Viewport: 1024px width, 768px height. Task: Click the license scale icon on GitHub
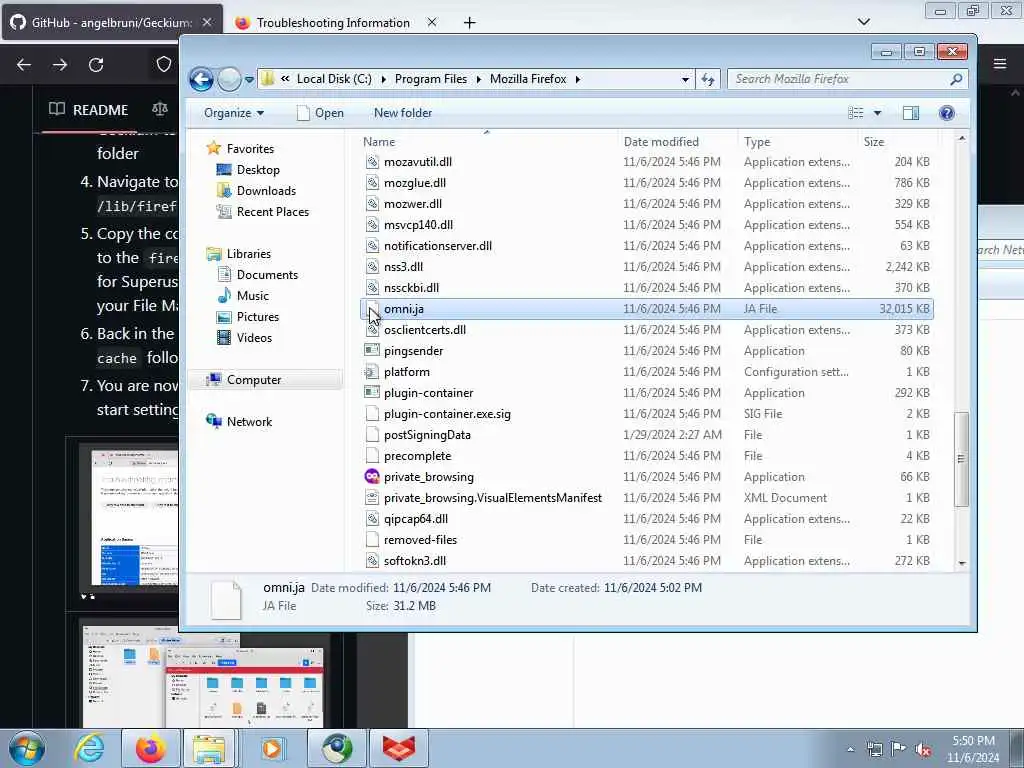coord(160,109)
